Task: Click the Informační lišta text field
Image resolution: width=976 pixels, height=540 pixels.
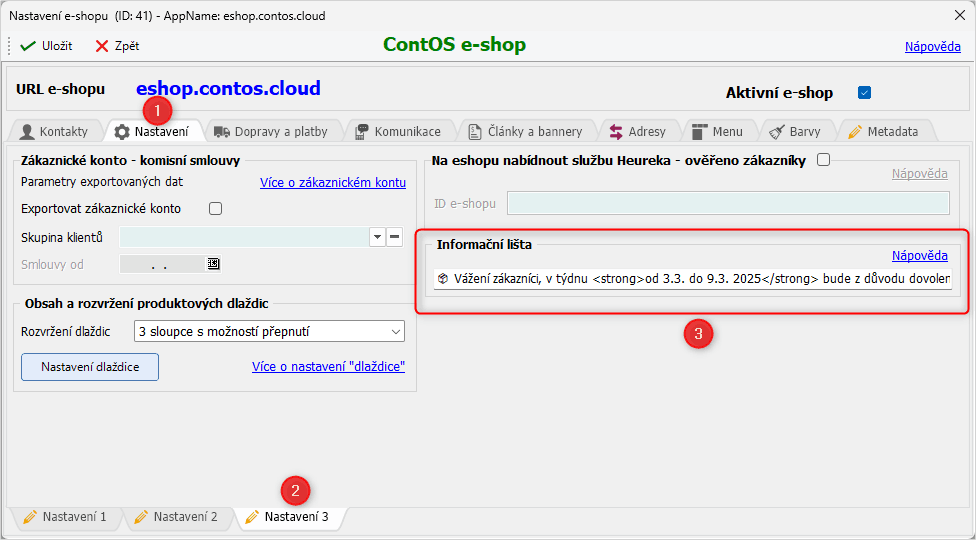Action: [x=693, y=279]
